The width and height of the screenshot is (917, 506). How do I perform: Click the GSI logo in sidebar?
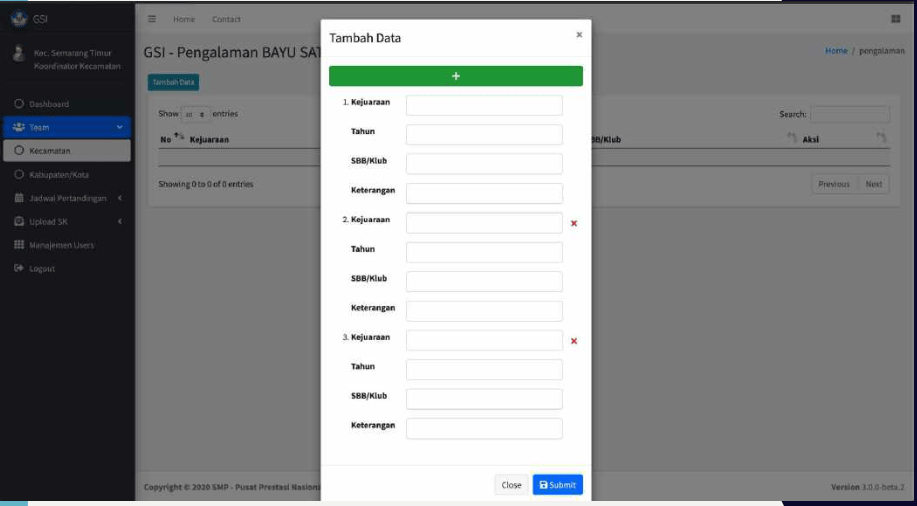click(x=19, y=18)
